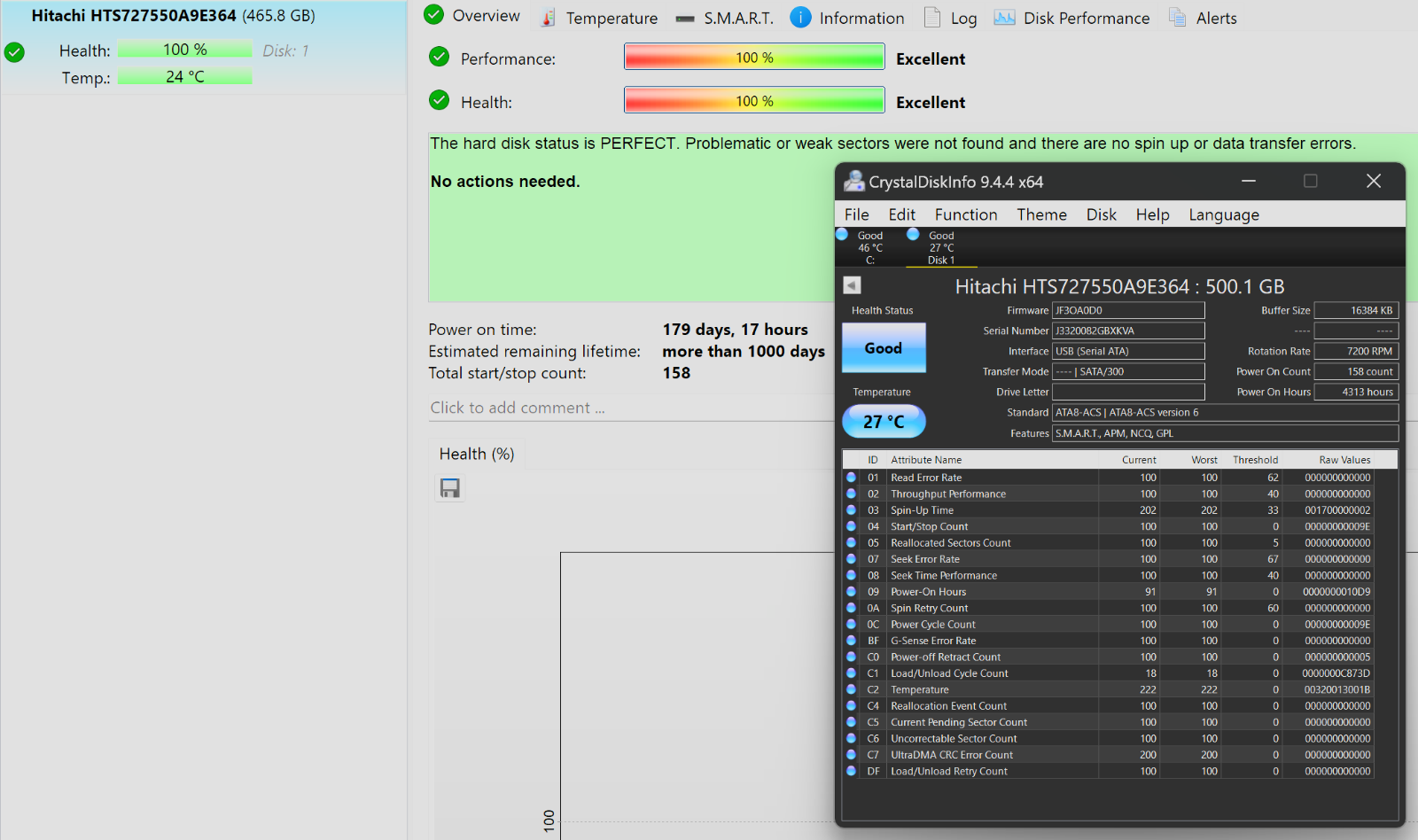This screenshot has width=1418, height=840.
Task: Click status dot for Seek Error Rate row
Action: click(852, 559)
